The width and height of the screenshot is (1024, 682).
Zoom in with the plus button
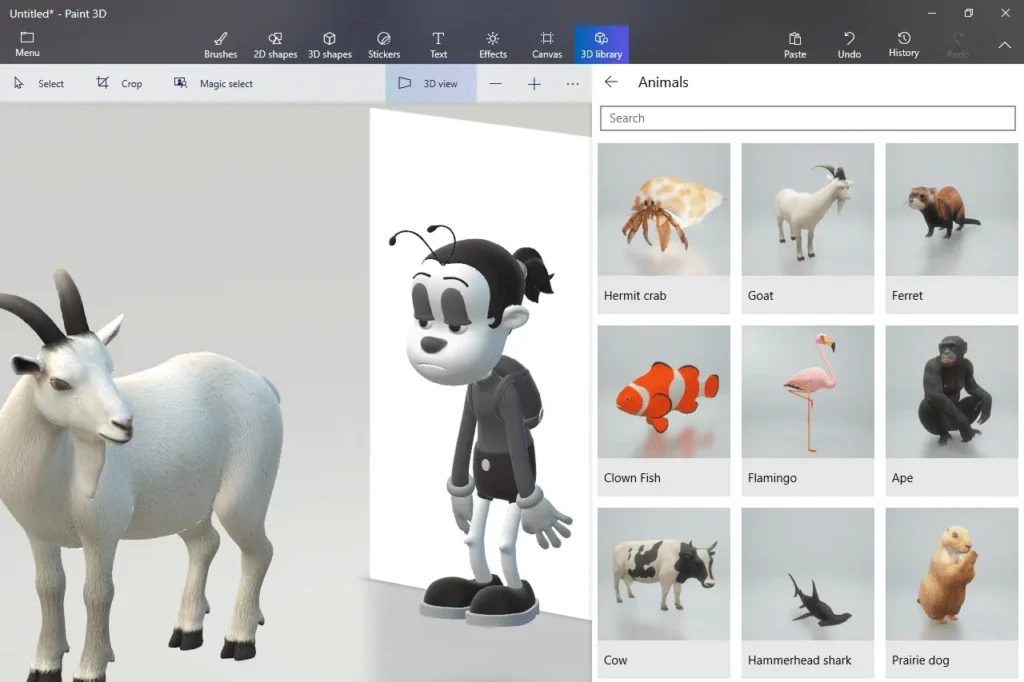(x=534, y=84)
